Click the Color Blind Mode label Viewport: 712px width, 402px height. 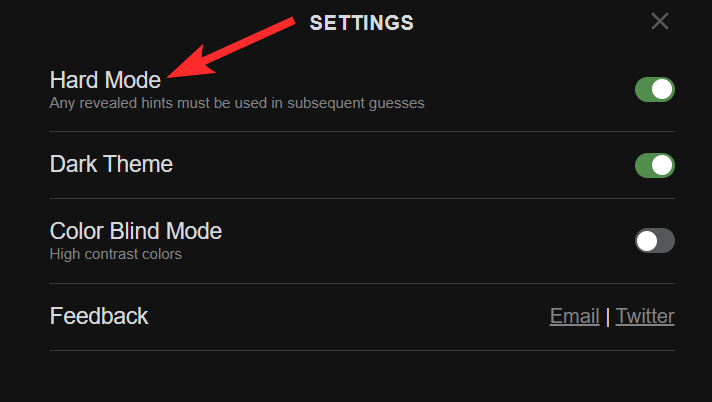pos(135,231)
